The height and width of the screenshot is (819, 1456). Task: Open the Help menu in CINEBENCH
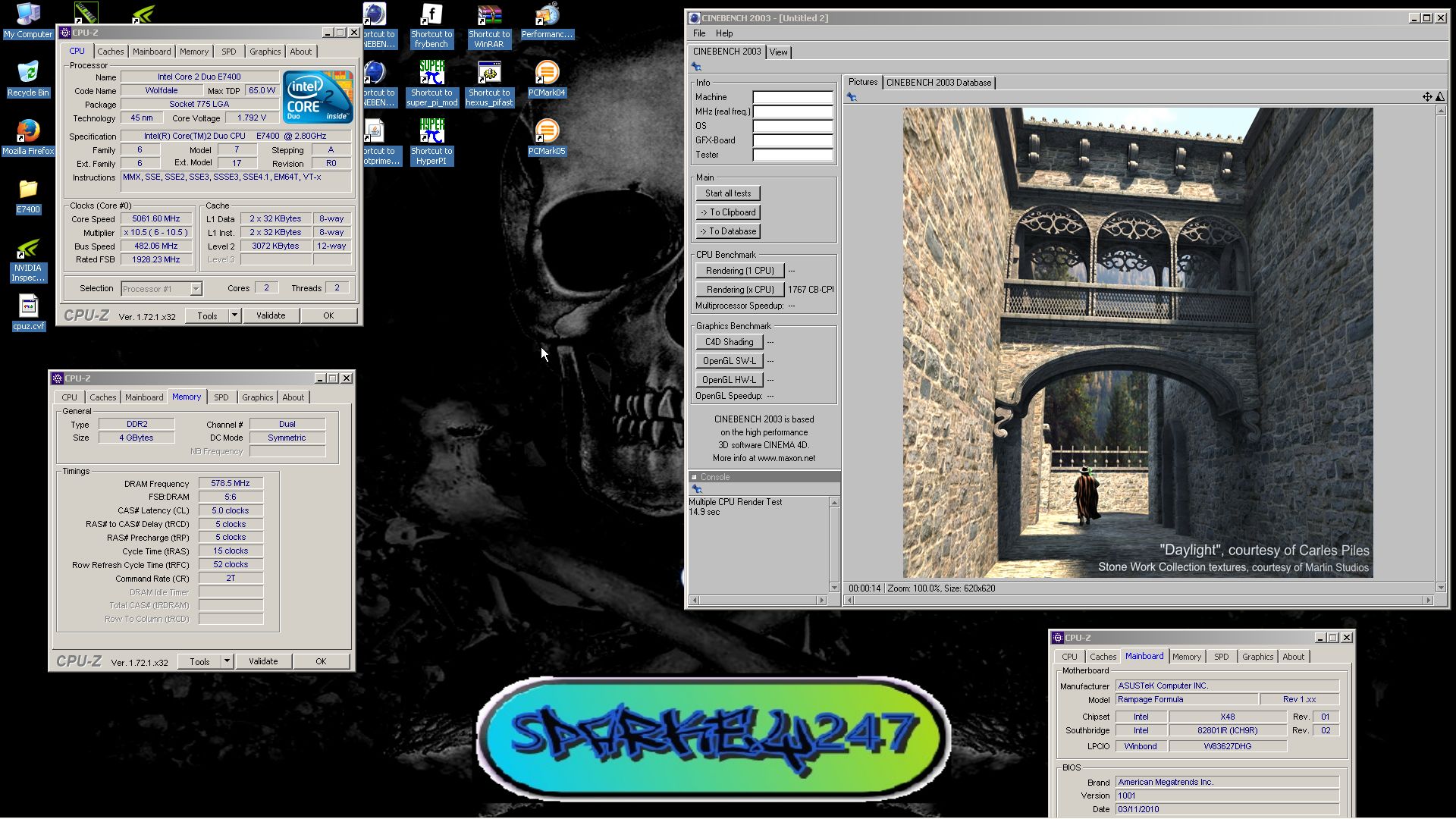[724, 33]
